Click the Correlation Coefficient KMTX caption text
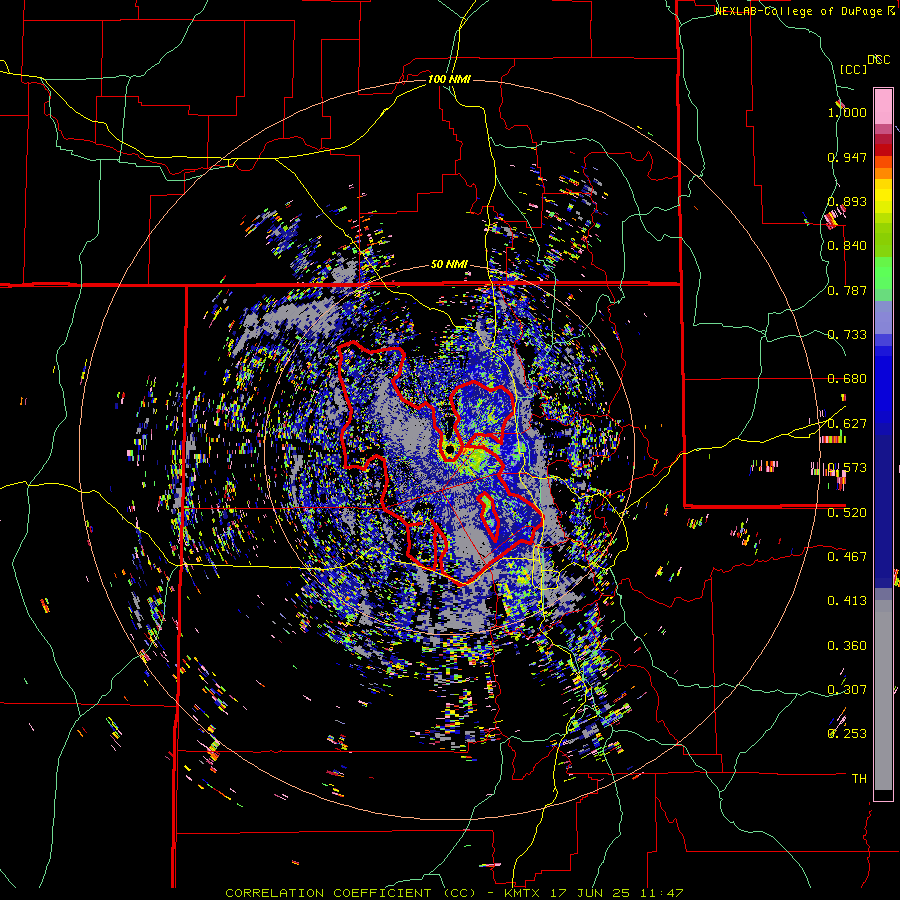 point(454,893)
